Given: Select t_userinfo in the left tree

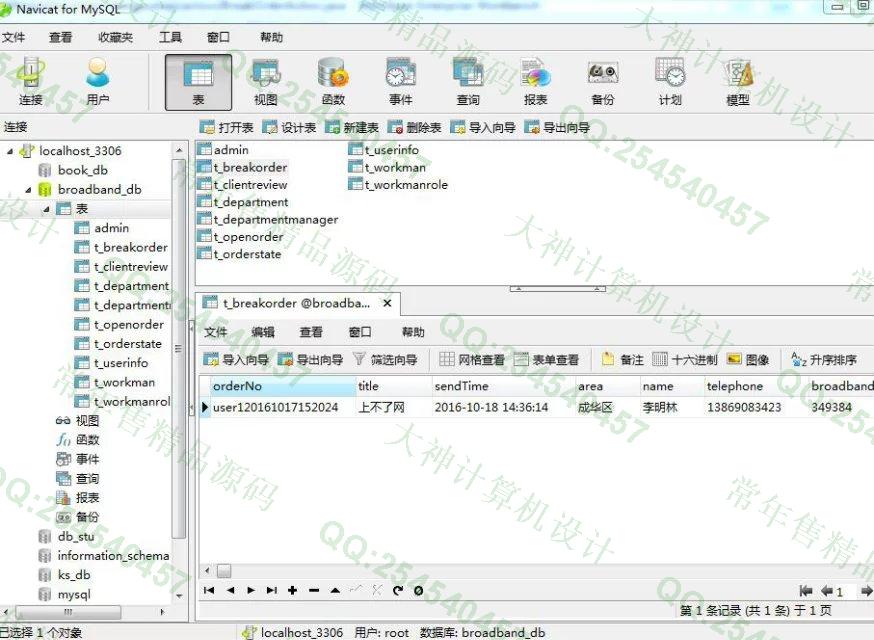Looking at the screenshot, I should click(121, 363).
